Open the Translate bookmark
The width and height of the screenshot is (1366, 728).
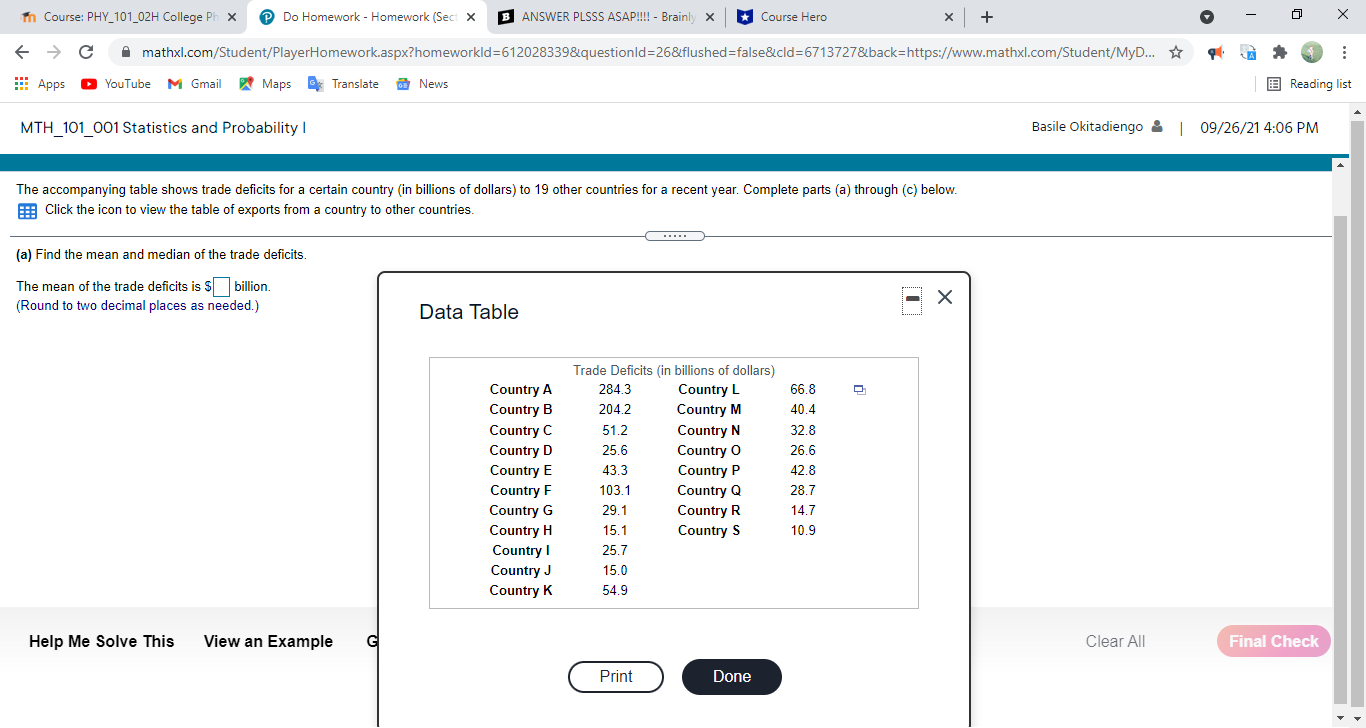tap(343, 84)
